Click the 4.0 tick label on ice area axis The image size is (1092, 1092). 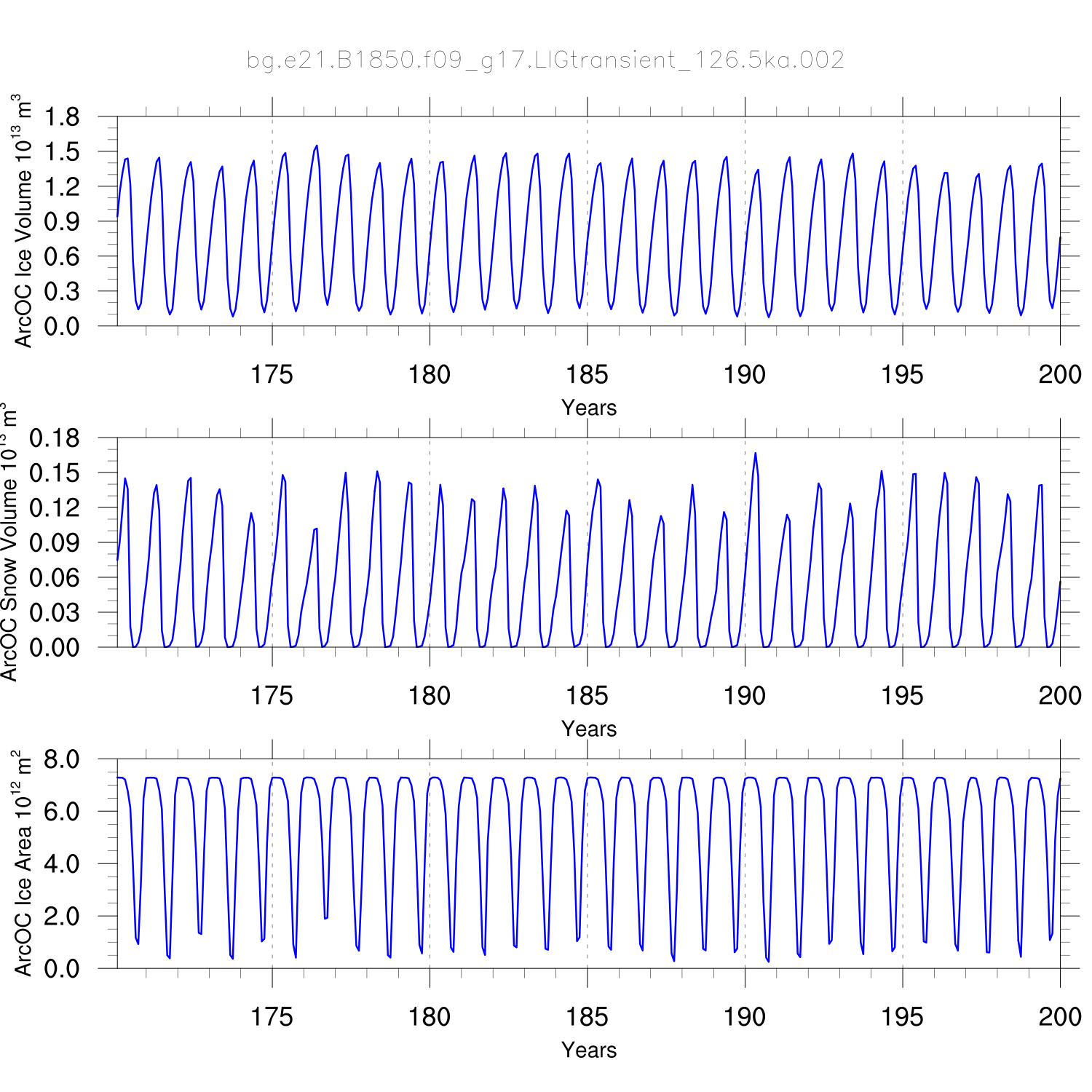tap(62, 864)
